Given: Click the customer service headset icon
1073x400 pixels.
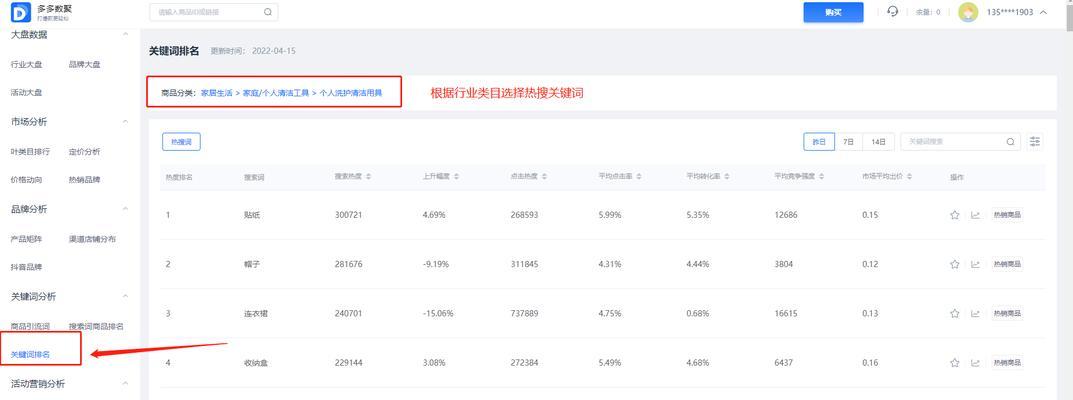Looking at the screenshot, I should coord(892,12).
